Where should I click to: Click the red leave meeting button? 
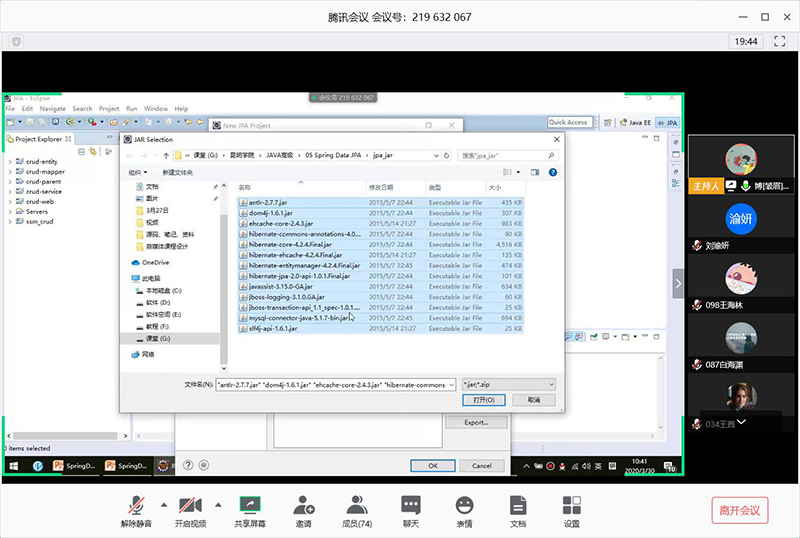pos(740,510)
